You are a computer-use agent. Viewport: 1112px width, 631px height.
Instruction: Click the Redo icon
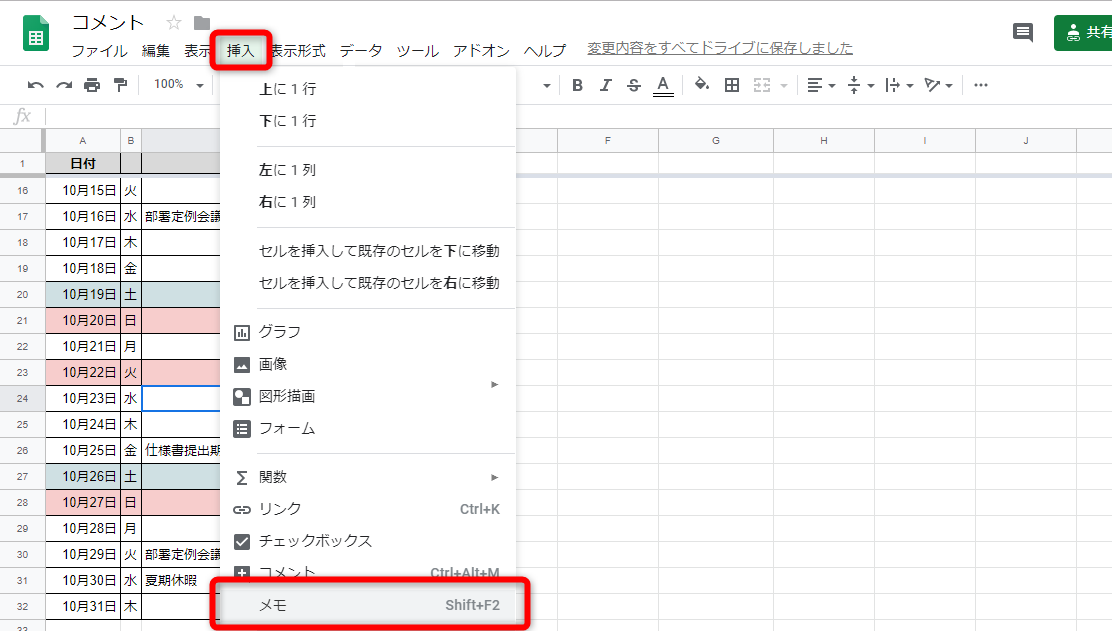(63, 85)
